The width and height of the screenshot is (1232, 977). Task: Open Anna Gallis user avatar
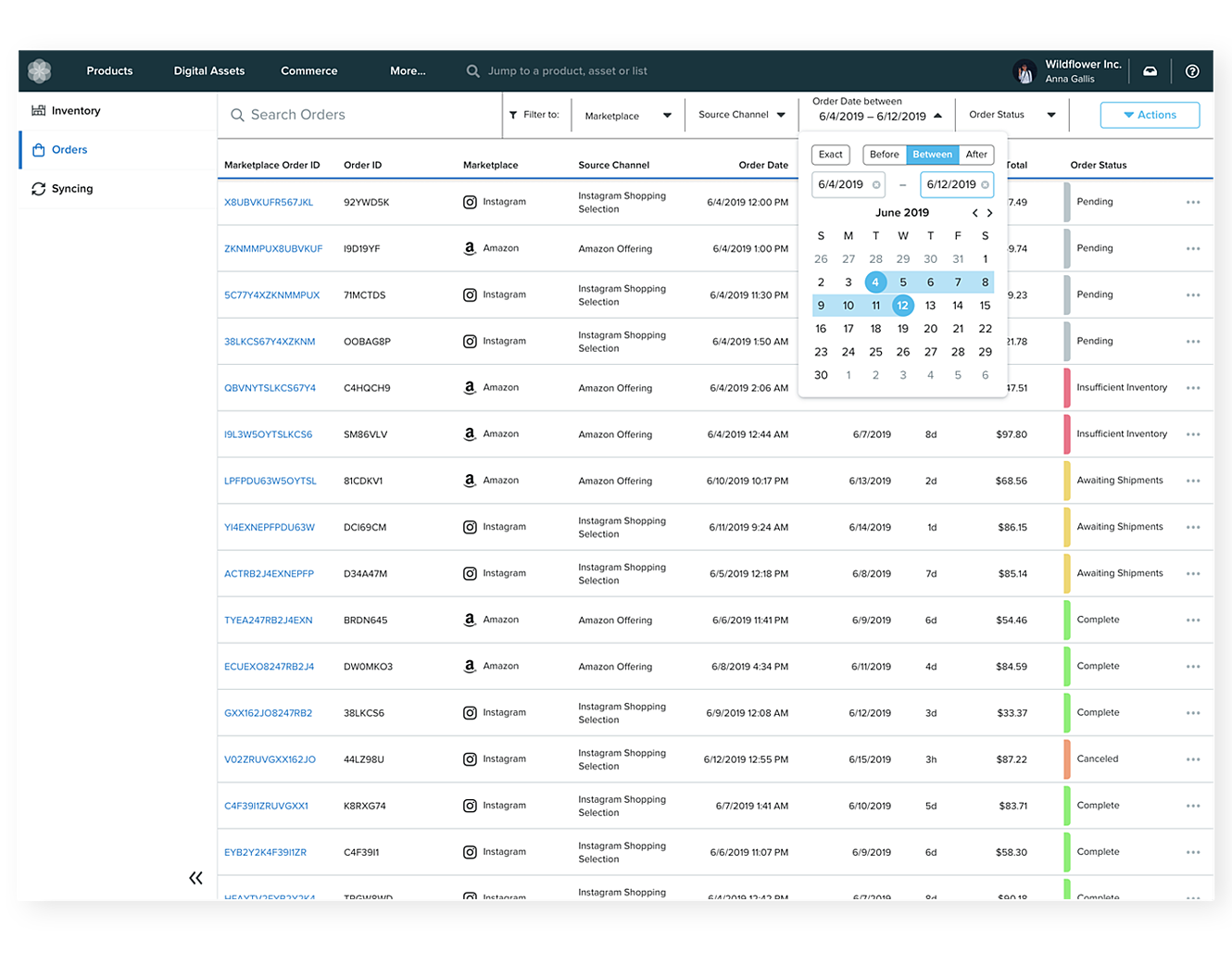point(1025,71)
